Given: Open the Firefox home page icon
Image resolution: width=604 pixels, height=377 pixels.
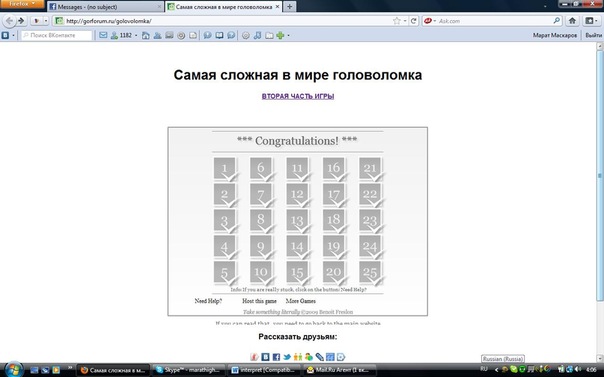Looking at the screenshot, I should 572,21.
